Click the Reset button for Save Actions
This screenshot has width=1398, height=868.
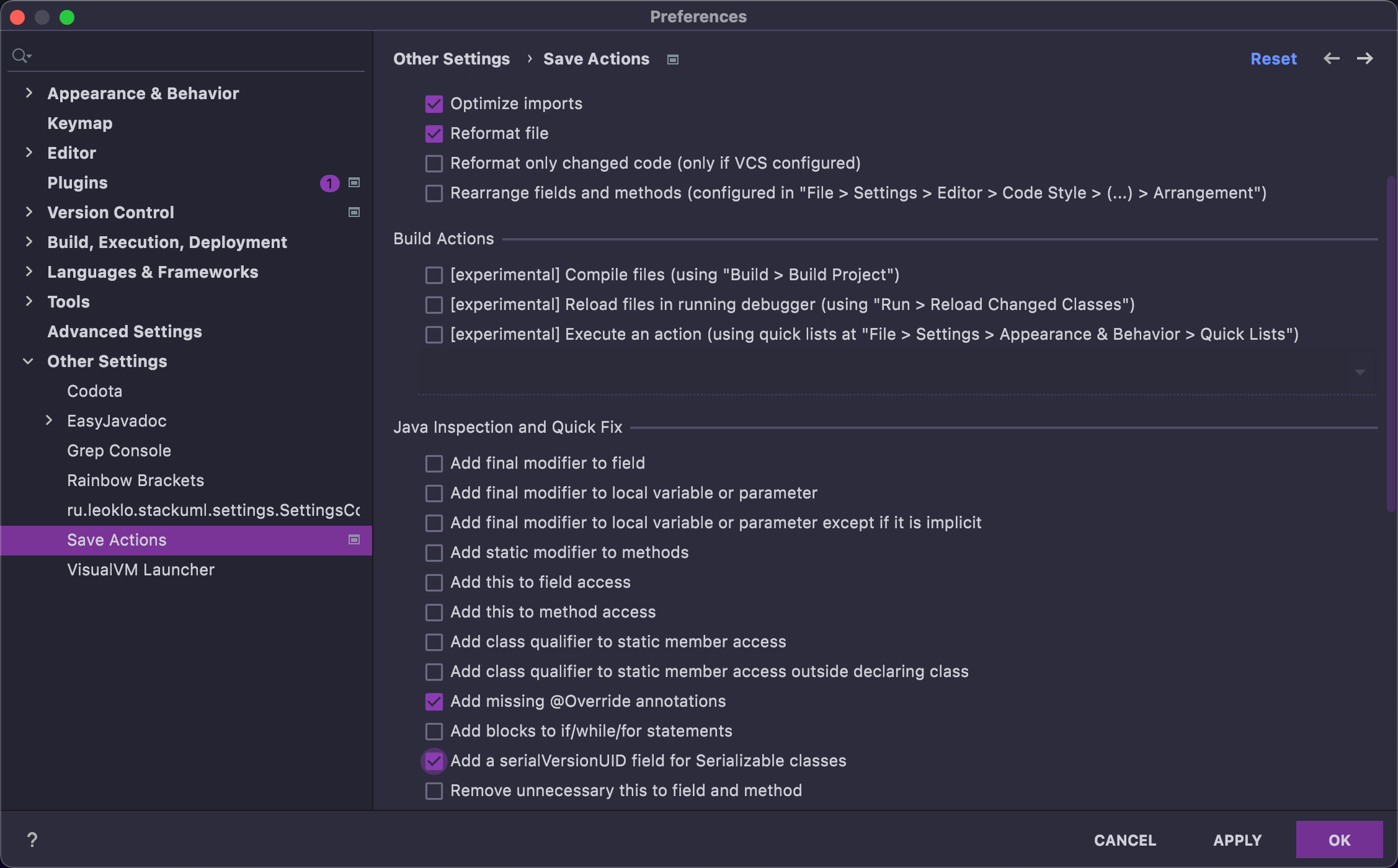[1274, 58]
